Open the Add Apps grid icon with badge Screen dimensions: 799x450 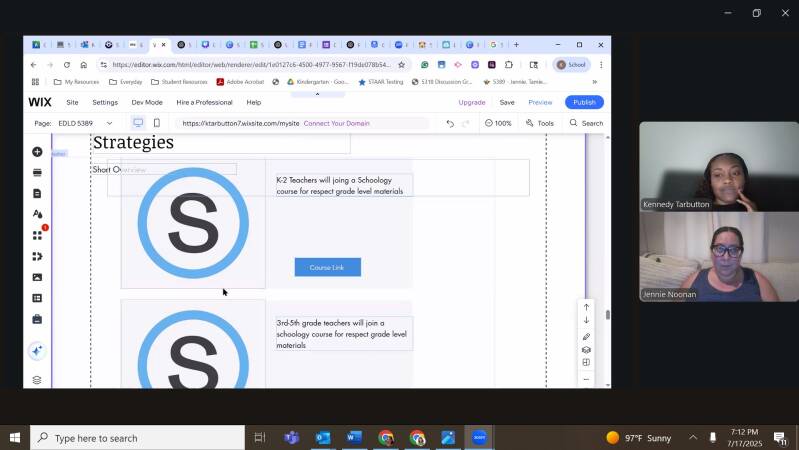pos(37,235)
